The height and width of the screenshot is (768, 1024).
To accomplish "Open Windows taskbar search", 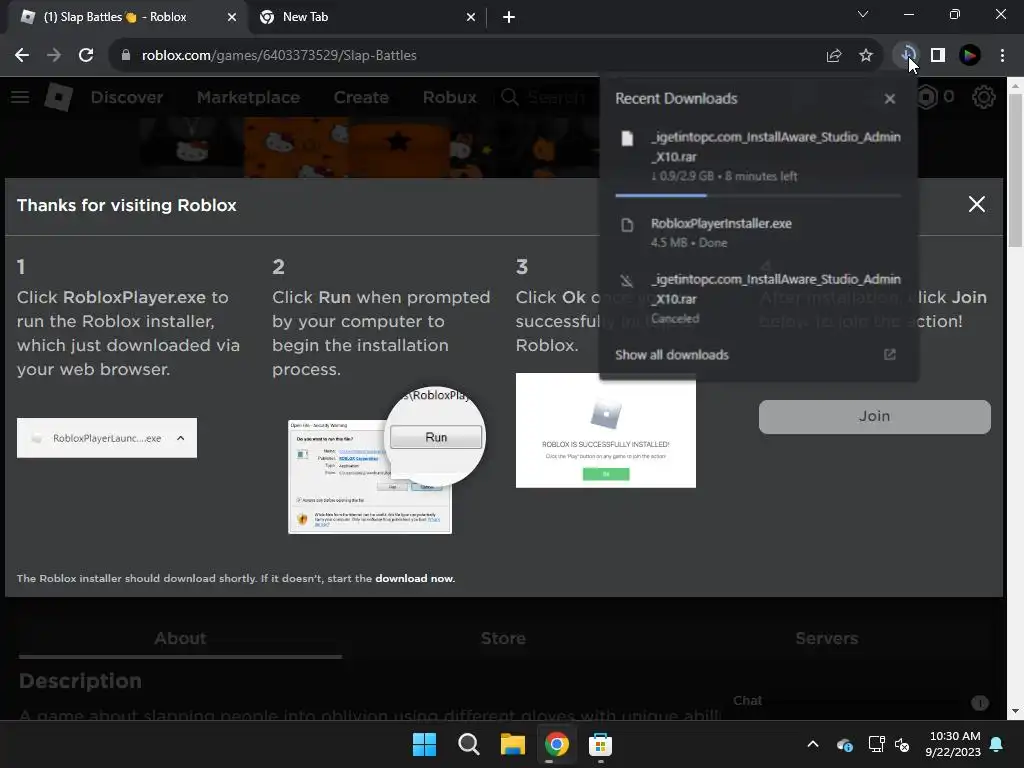I will tap(469, 744).
